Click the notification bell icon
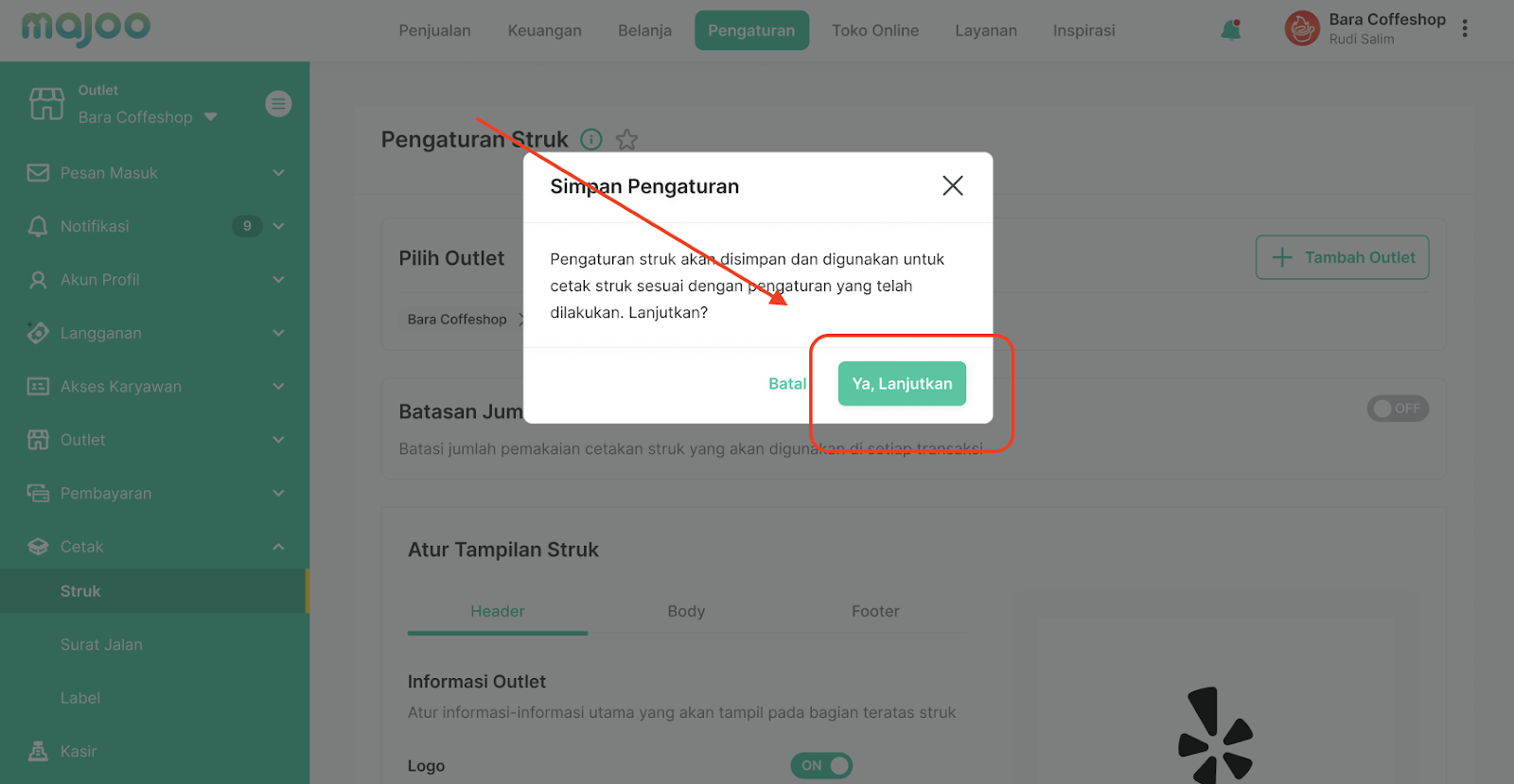Screen dimensions: 1514x784 pyautogui.click(x=1231, y=30)
